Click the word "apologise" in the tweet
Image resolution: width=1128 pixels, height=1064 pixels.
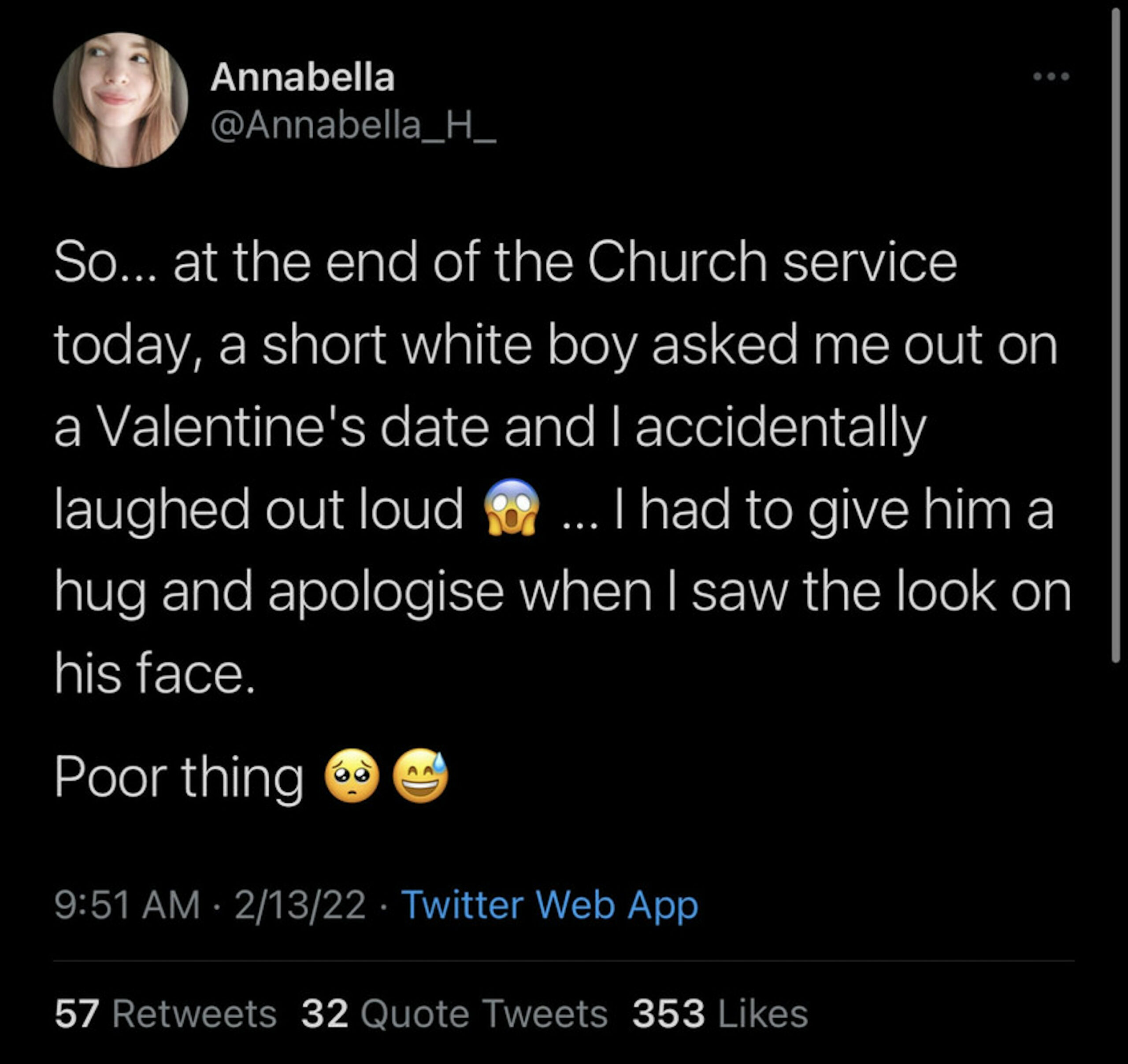tap(386, 591)
